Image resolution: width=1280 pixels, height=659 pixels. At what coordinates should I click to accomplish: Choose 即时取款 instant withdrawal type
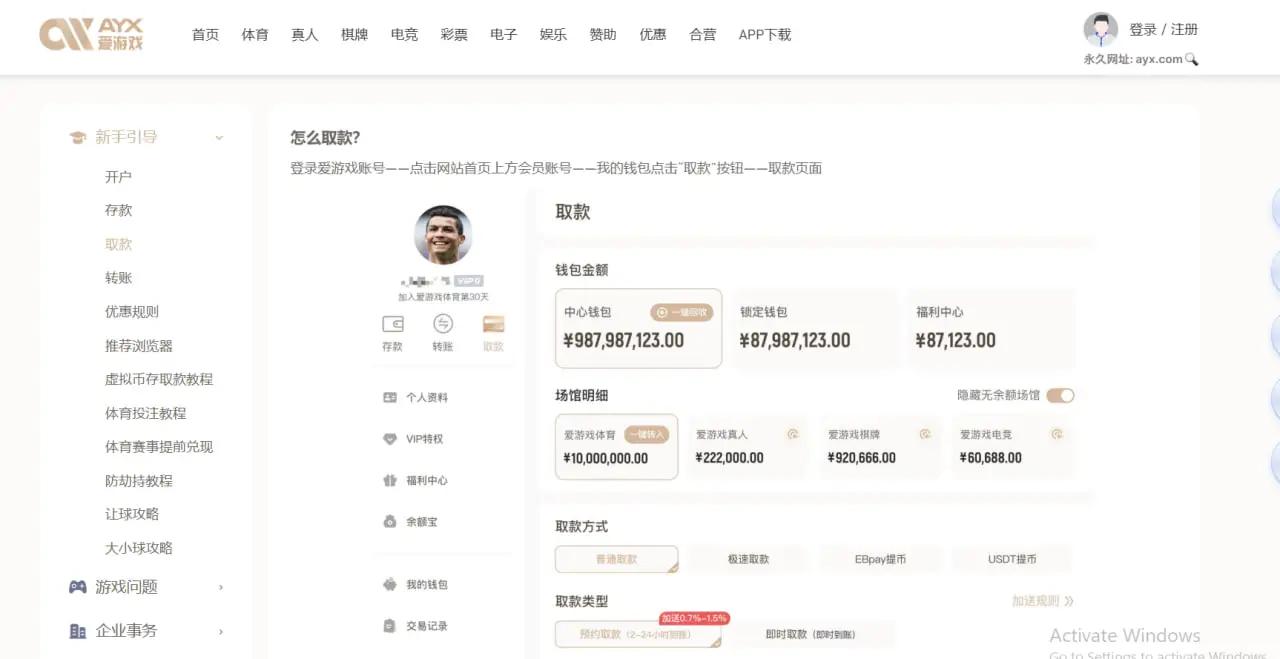click(812, 633)
